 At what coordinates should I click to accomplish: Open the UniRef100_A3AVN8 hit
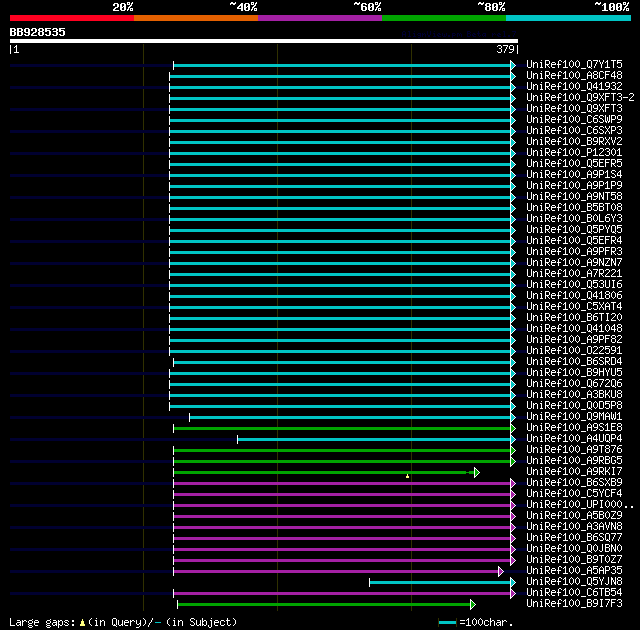[x=574, y=527]
